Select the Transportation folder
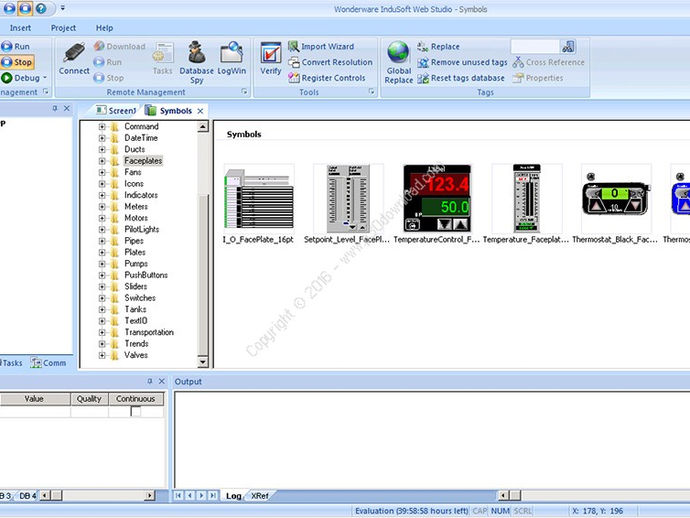690x518 pixels. pyautogui.click(x=149, y=332)
